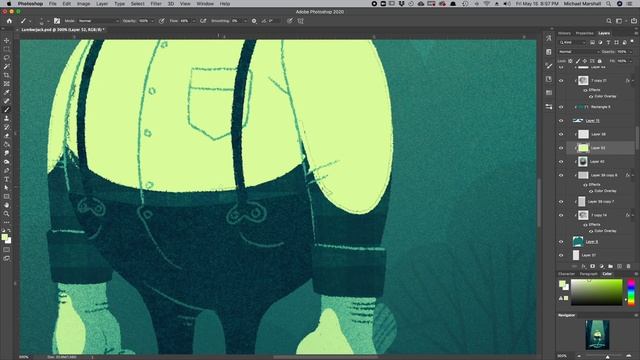The width and height of the screenshot is (640, 360).
Task: Toggle pressure for opacity icon
Action: [162, 20]
